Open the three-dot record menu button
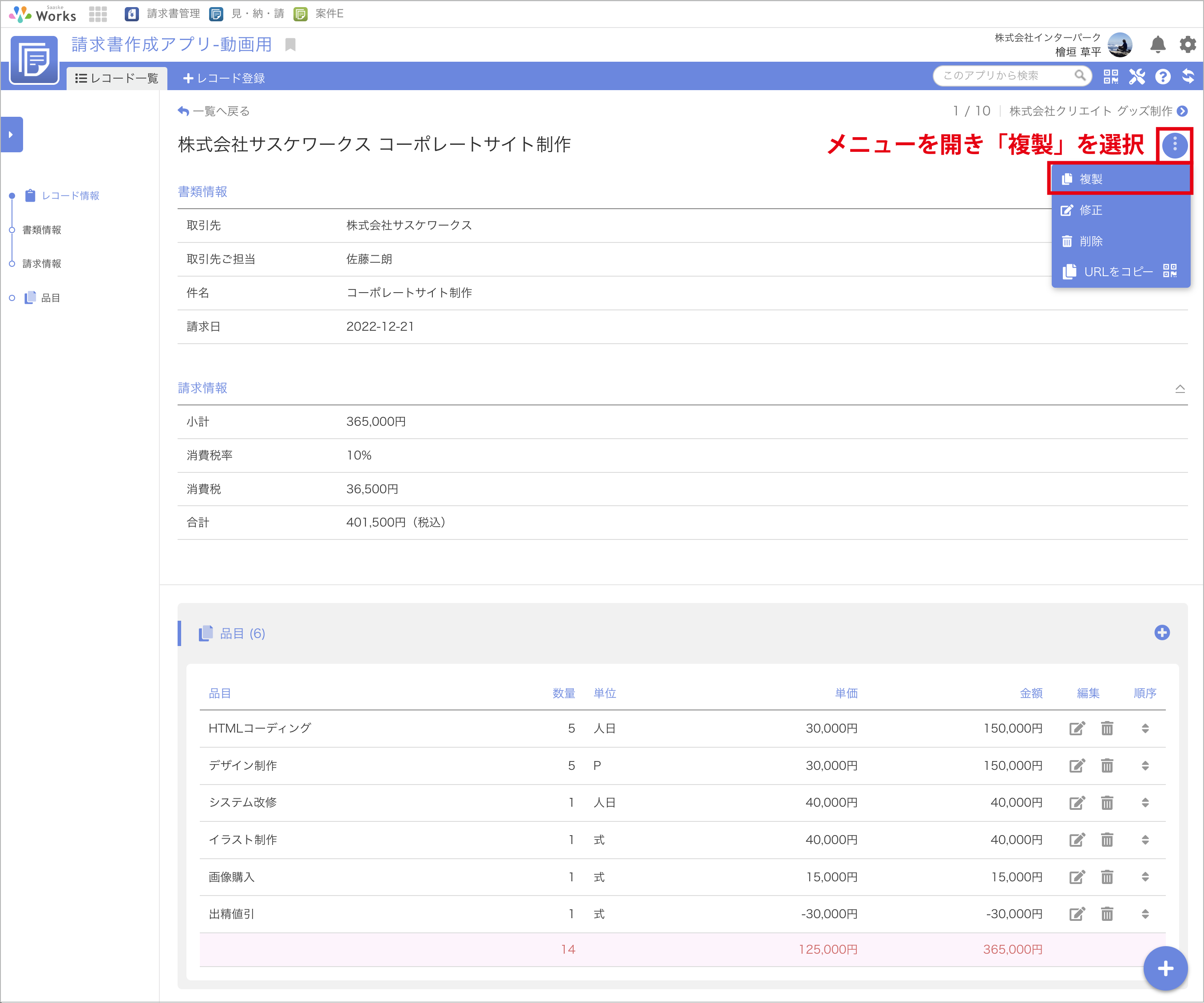This screenshot has width=1204, height=1003. pyautogui.click(x=1175, y=146)
